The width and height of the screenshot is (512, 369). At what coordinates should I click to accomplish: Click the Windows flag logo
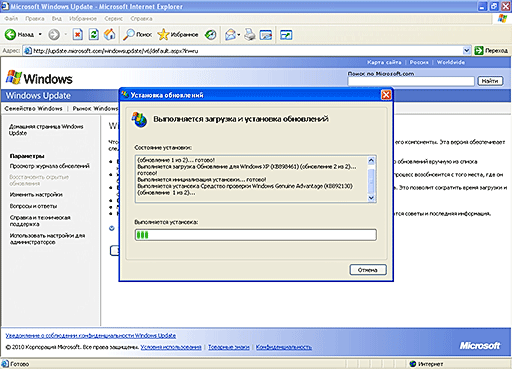pyautogui.click(x=14, y=77)
